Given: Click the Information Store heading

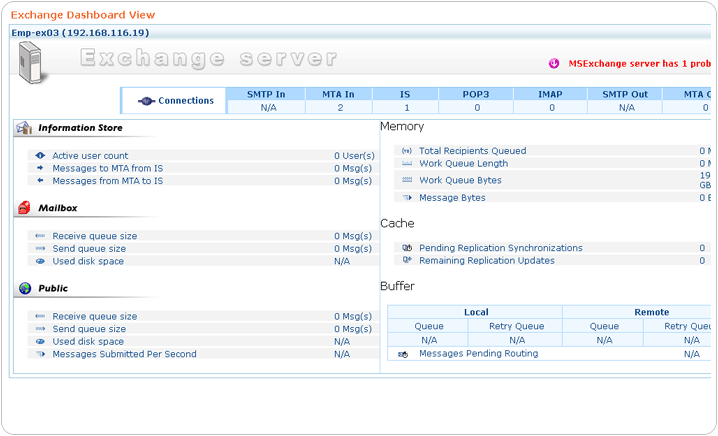Looking at the screenshot, I should [80, 128].
